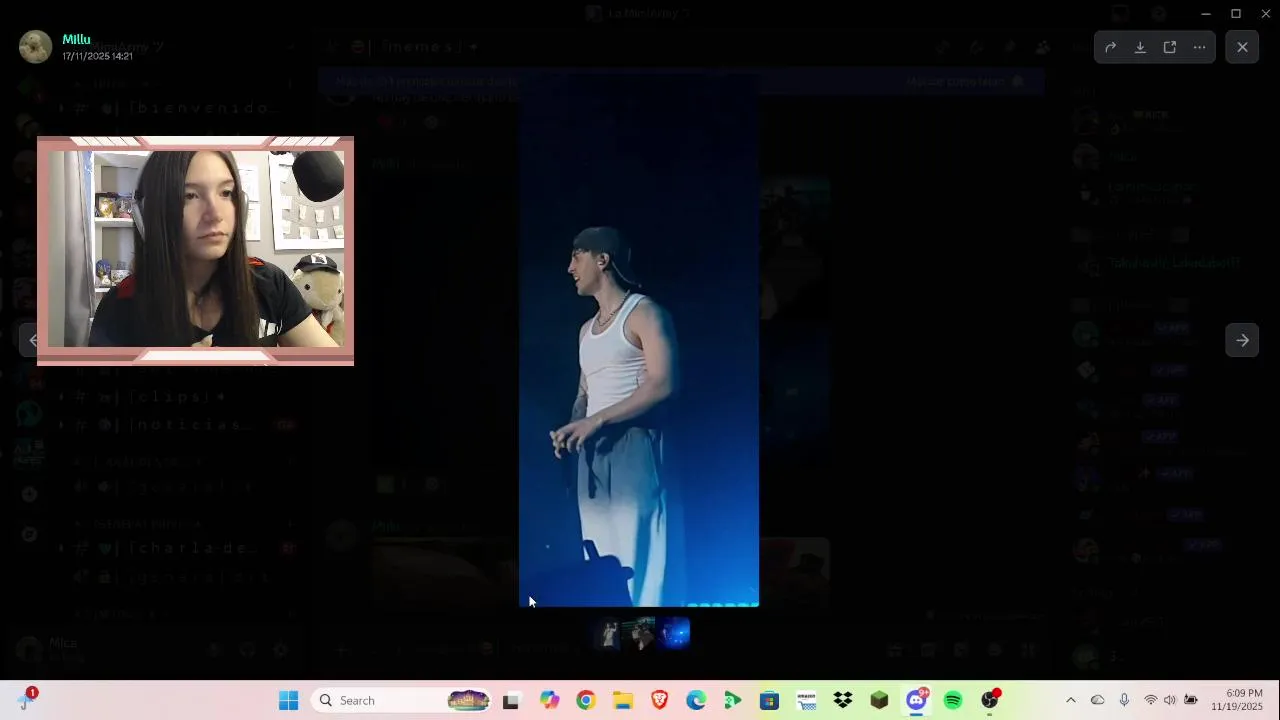Image resolution: width=1280 pixels, height=720 pixels.
Task: Launch Copilot from the taskbar
Action: click(549, 700)
